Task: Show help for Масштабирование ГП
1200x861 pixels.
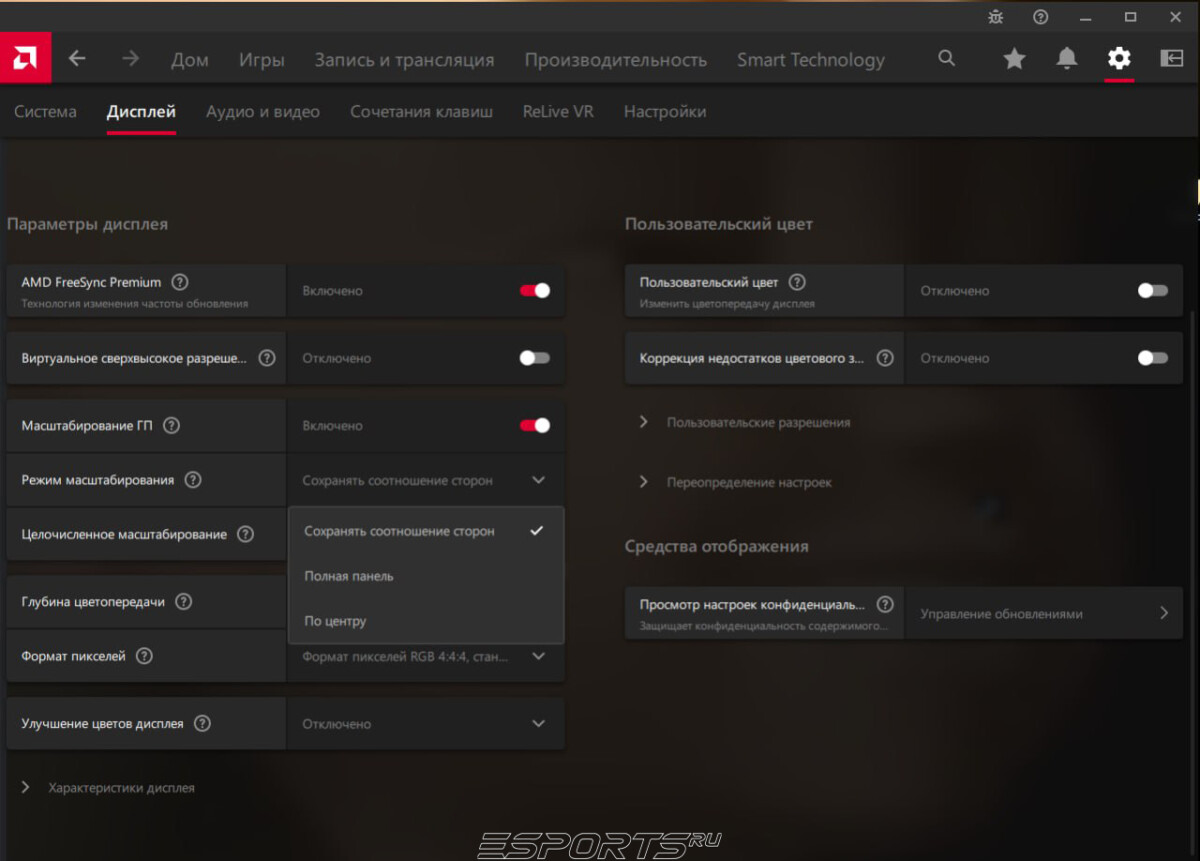Action: click(171, 425)
